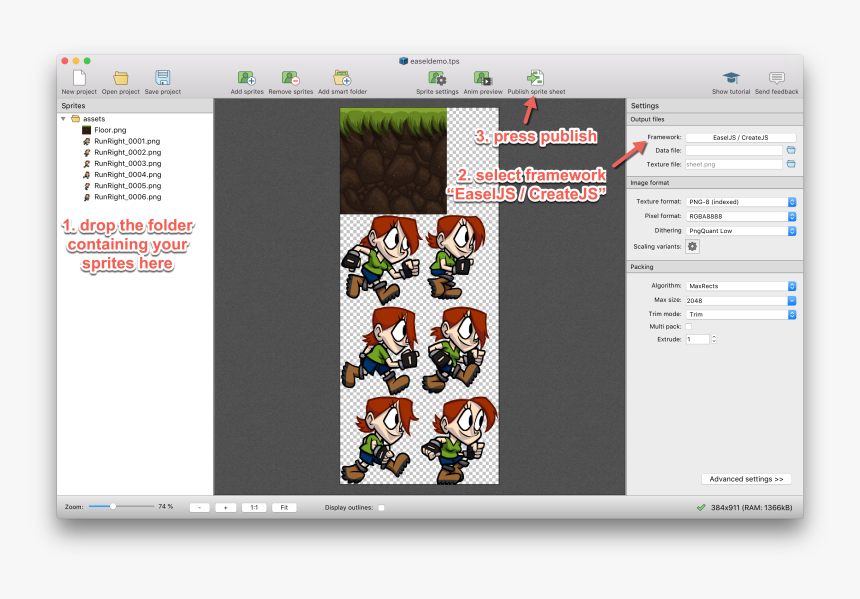Select Floor.png in the sprite list
The width and height of the screenshot is (860, 599).
coord(110,130)
